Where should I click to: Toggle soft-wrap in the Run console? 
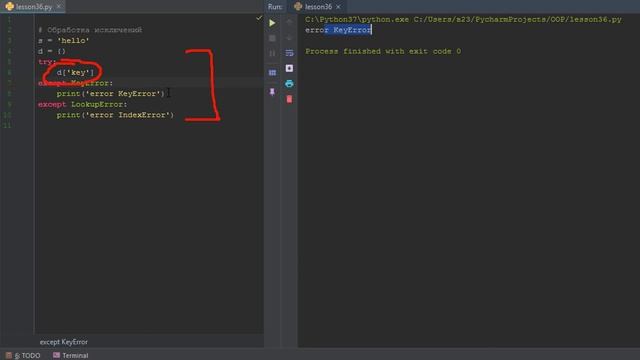[x=289, y=53]
